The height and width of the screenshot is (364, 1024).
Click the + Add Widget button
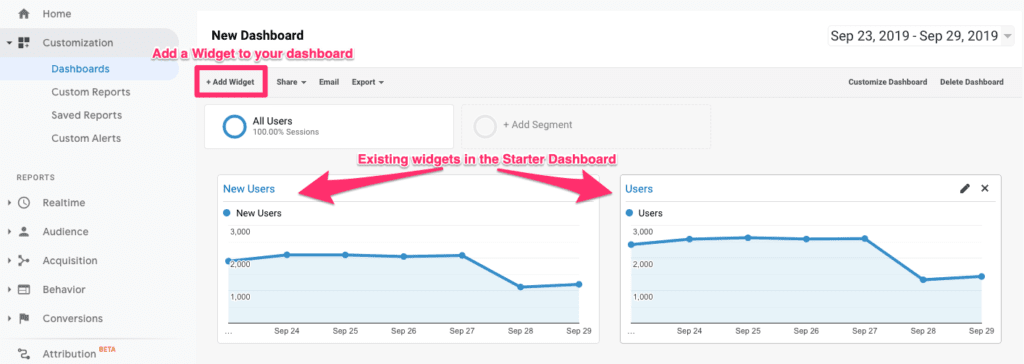(x=231, y=82)
